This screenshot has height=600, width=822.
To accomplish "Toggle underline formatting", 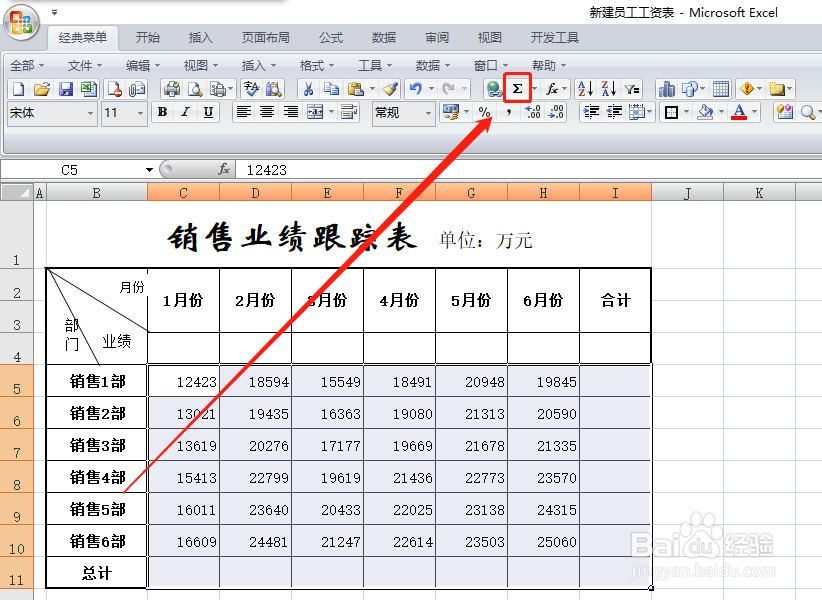I will (209, 112).
